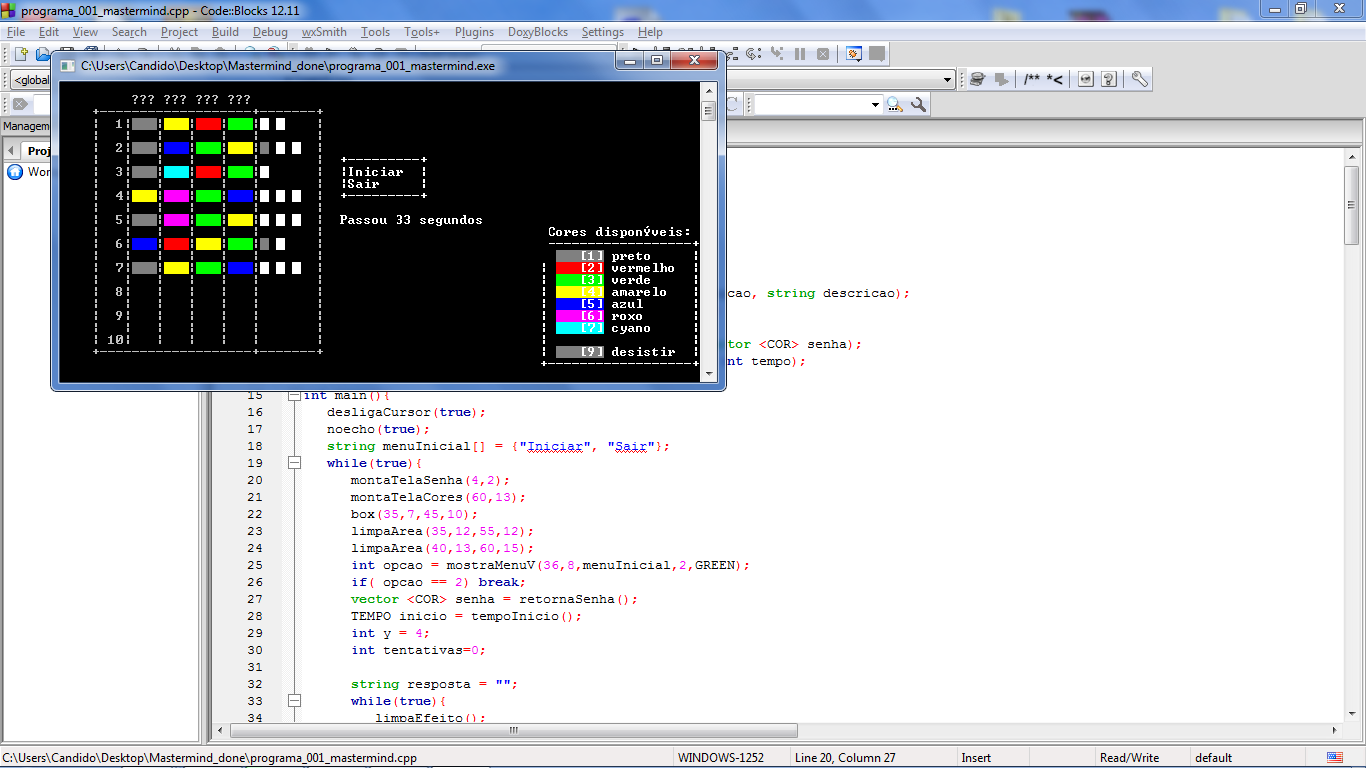This screenshot has width=1366, height=768.
Task: Click the search options wrench icon
Action: [x=918, y=104]
